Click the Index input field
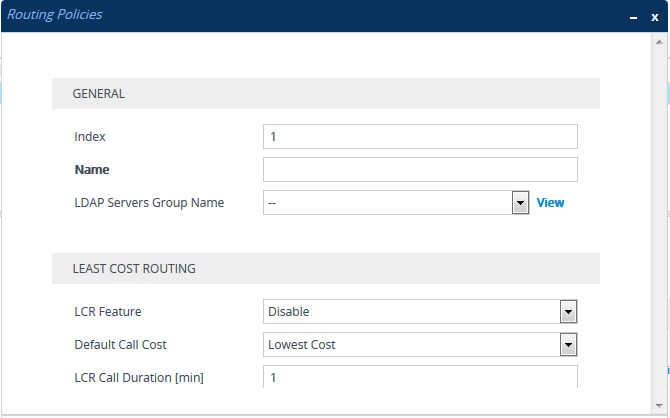Screen dimensions: 670x418 420,136
